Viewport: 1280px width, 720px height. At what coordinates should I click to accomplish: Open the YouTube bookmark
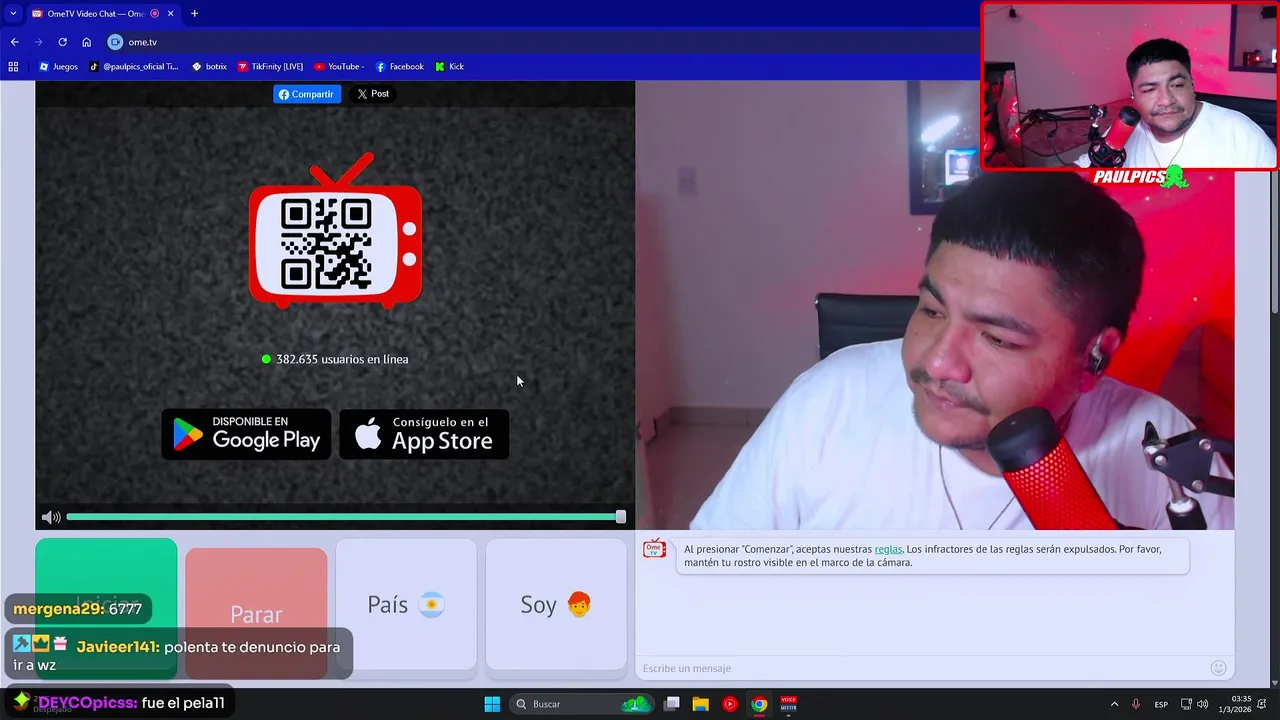(x=339, y=66)
